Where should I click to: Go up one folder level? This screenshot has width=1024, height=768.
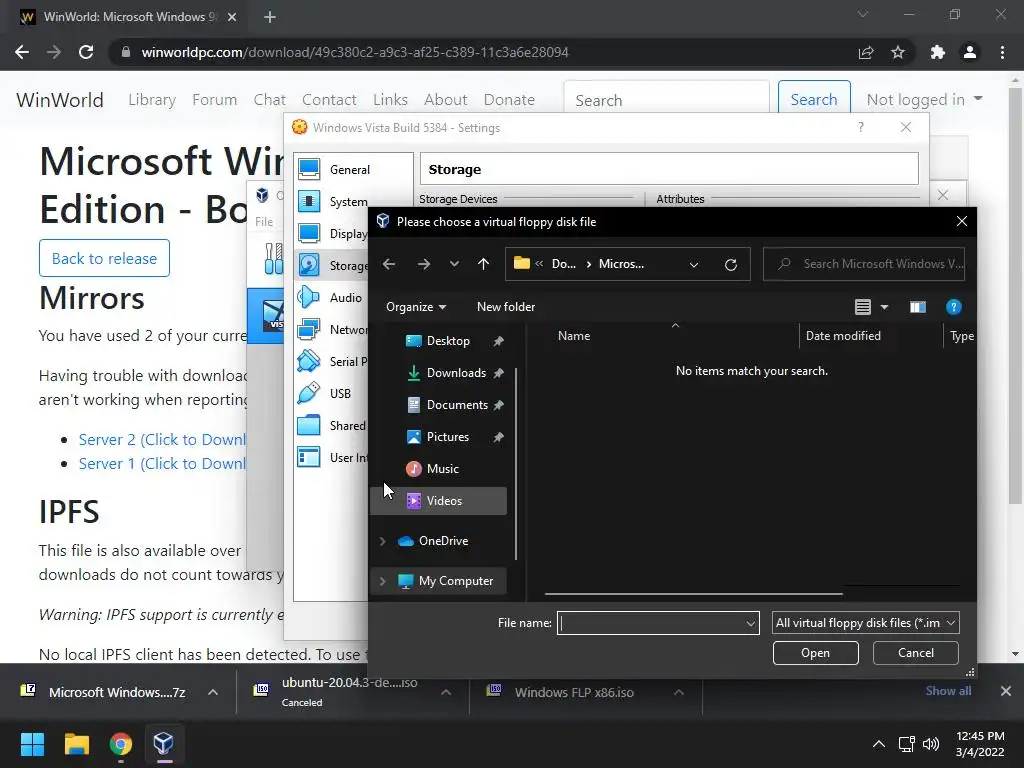483,264
